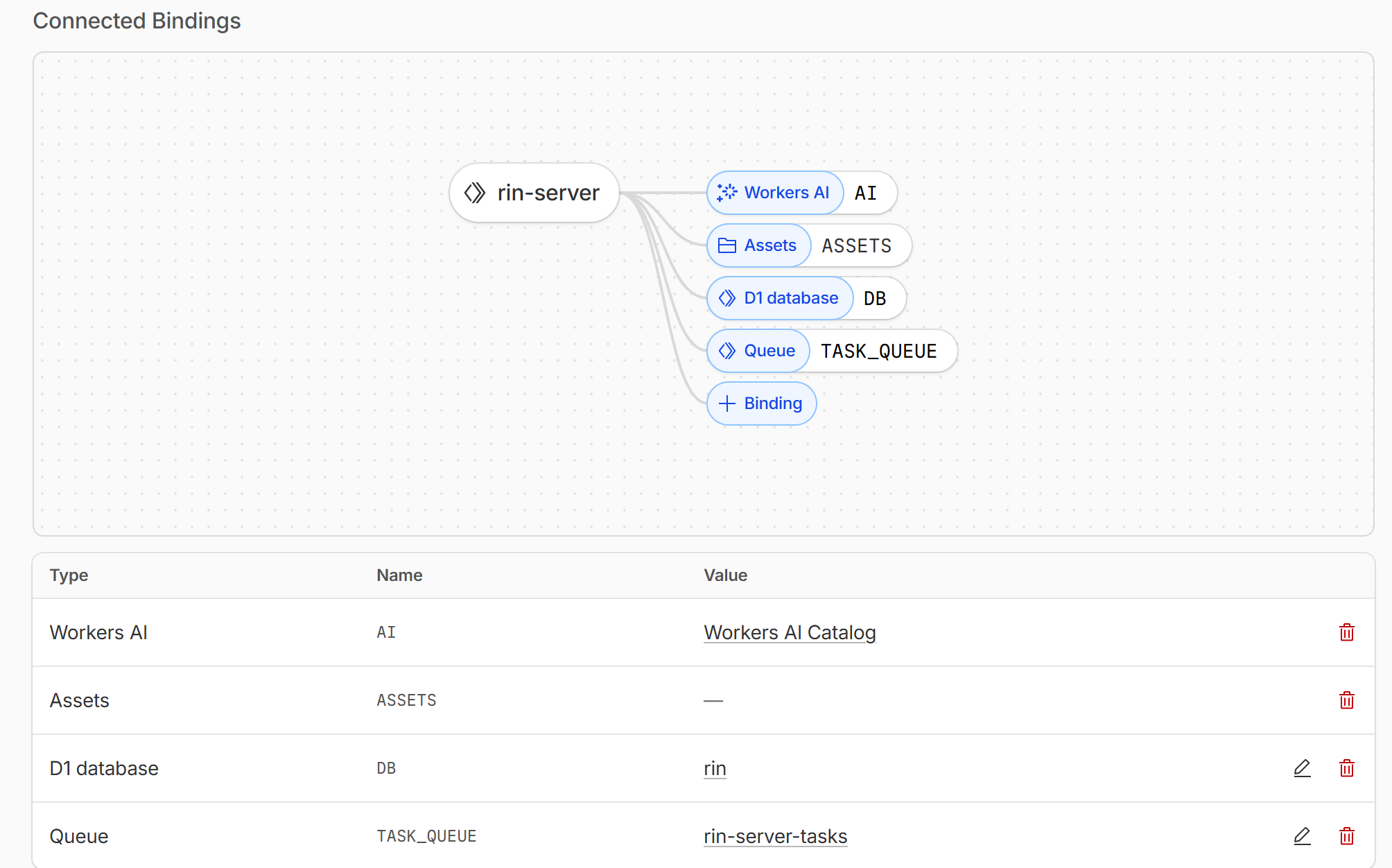Click the Assets type cell in table

pyautogui.click(x=80, y=700)
